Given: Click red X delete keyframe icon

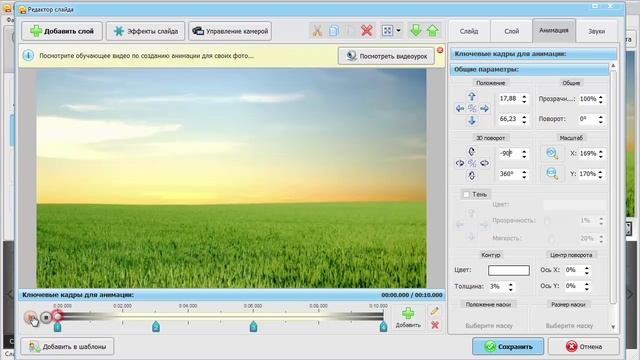Looking at the screenshot, I should click(x=435, y=325).
